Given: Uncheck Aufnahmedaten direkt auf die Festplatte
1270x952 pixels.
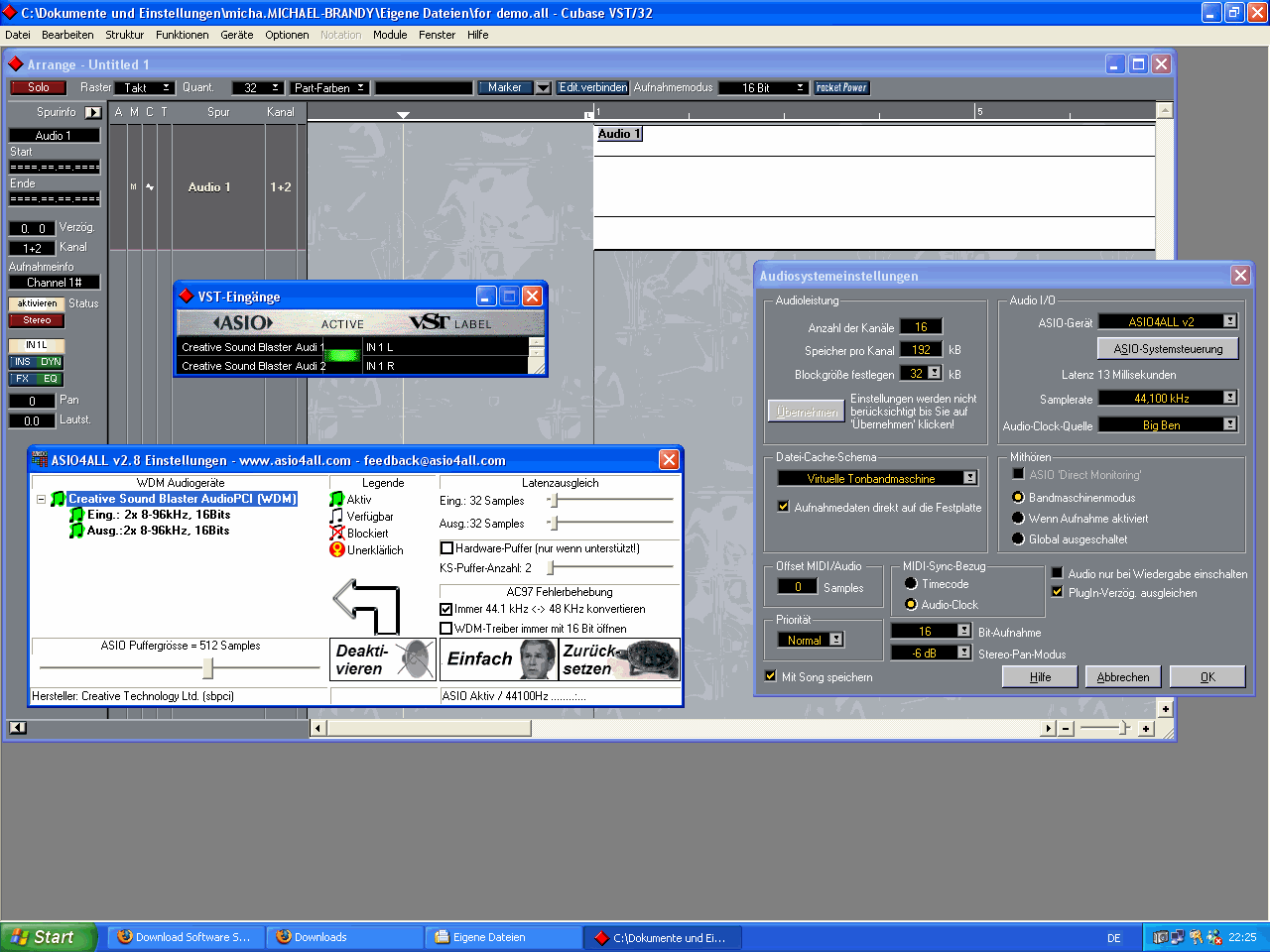Looking at the screenshot, I should (784, 507).
